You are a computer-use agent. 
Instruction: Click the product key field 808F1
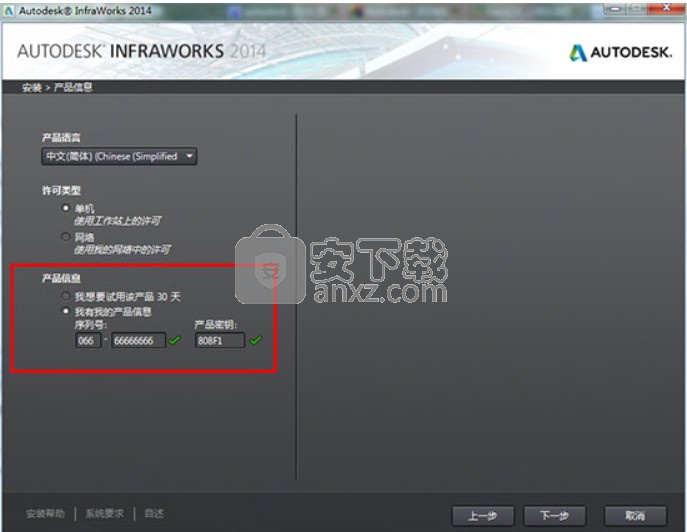220,340
